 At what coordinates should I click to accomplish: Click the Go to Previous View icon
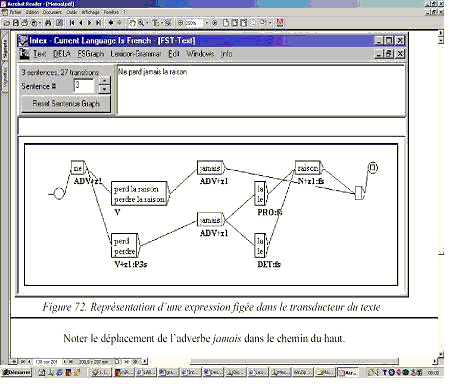pyautogui.click(x=111, y=23)
